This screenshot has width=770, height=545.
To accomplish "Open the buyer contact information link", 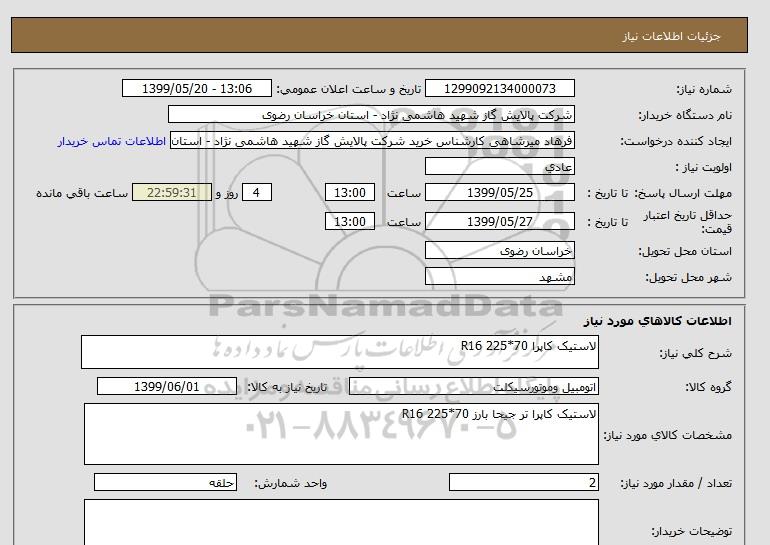I will coord(112,141).
